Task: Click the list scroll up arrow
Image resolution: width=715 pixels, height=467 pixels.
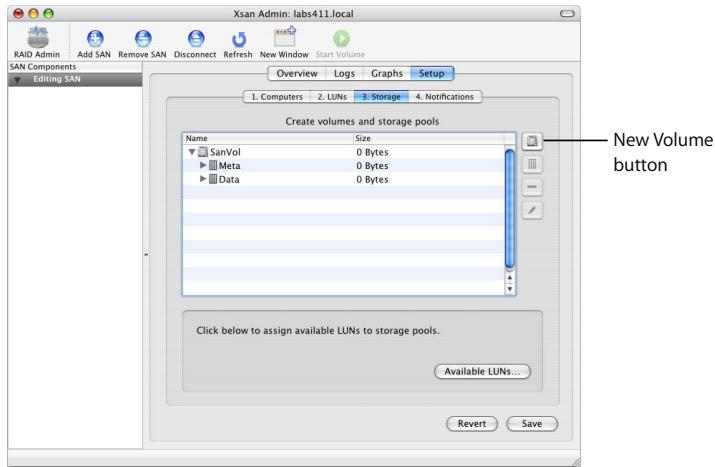Action: click(510, 277)
